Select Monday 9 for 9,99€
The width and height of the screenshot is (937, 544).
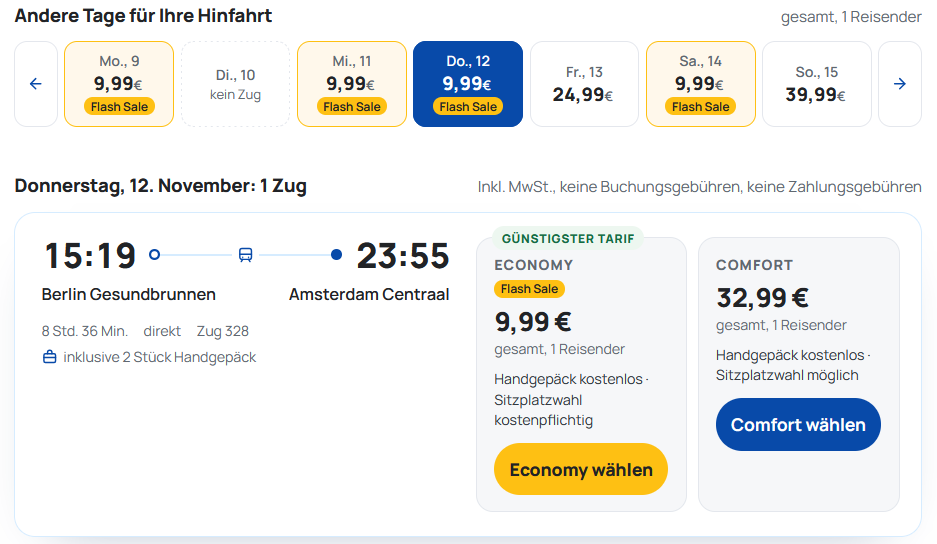point(119,84)
